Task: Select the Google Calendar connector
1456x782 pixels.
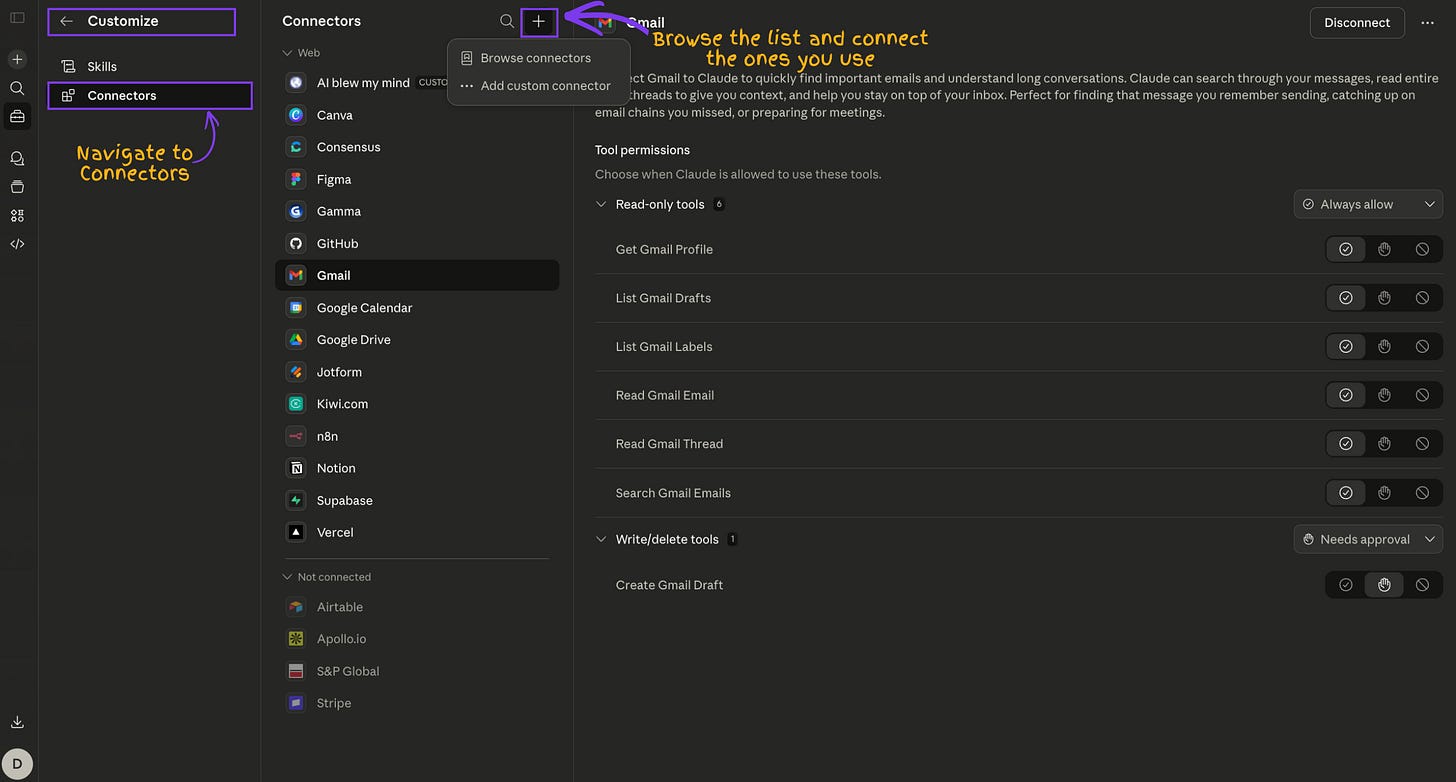Action: click(417, 308)
